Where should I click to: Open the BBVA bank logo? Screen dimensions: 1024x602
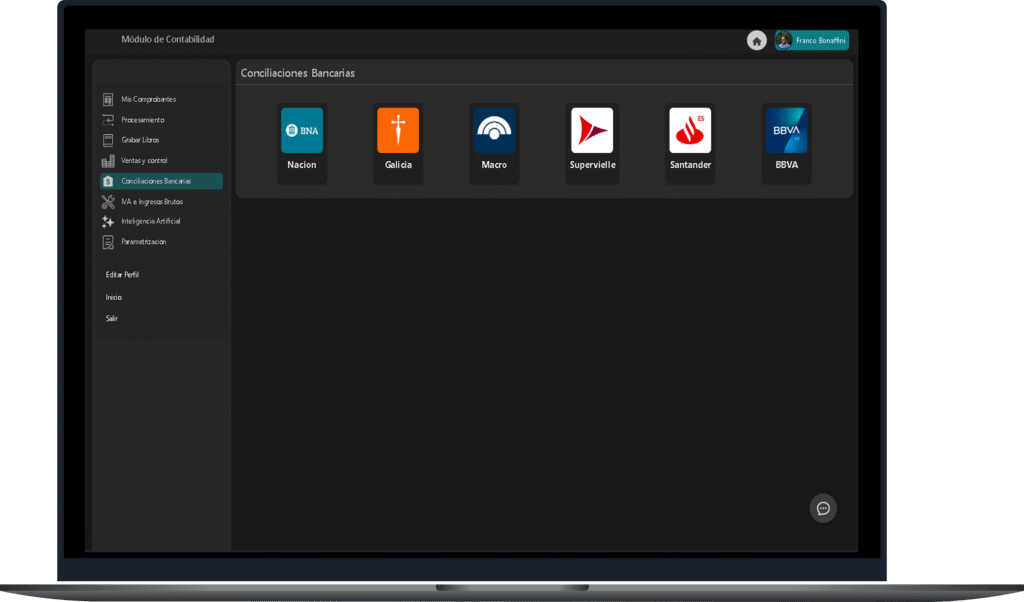click(786, 130)
